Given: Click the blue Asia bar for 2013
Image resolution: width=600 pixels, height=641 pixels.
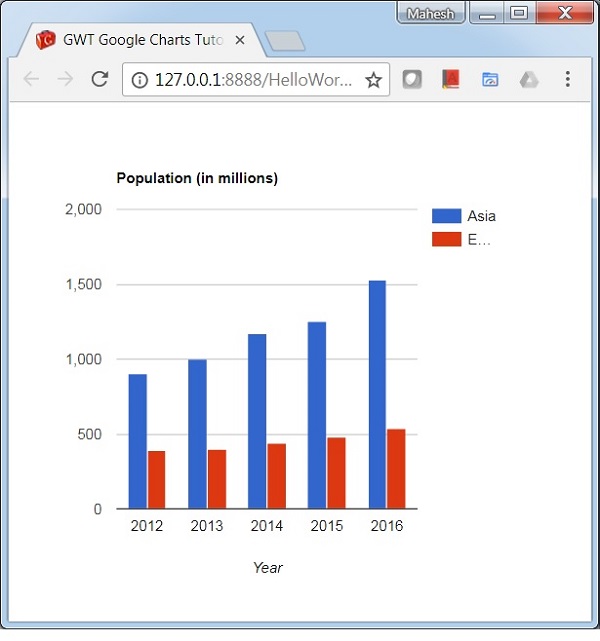Looking at the screenshot, I should (197, 434).
